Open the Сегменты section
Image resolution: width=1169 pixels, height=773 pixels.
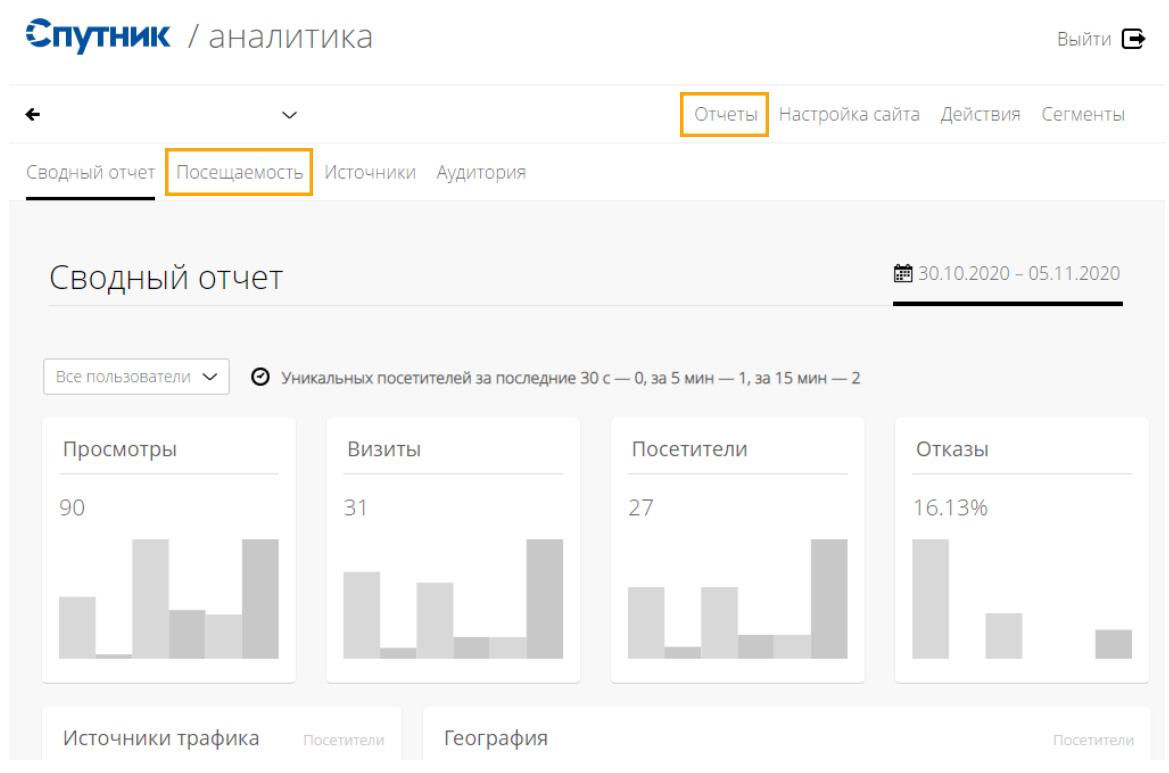(x=1082, y=115)
